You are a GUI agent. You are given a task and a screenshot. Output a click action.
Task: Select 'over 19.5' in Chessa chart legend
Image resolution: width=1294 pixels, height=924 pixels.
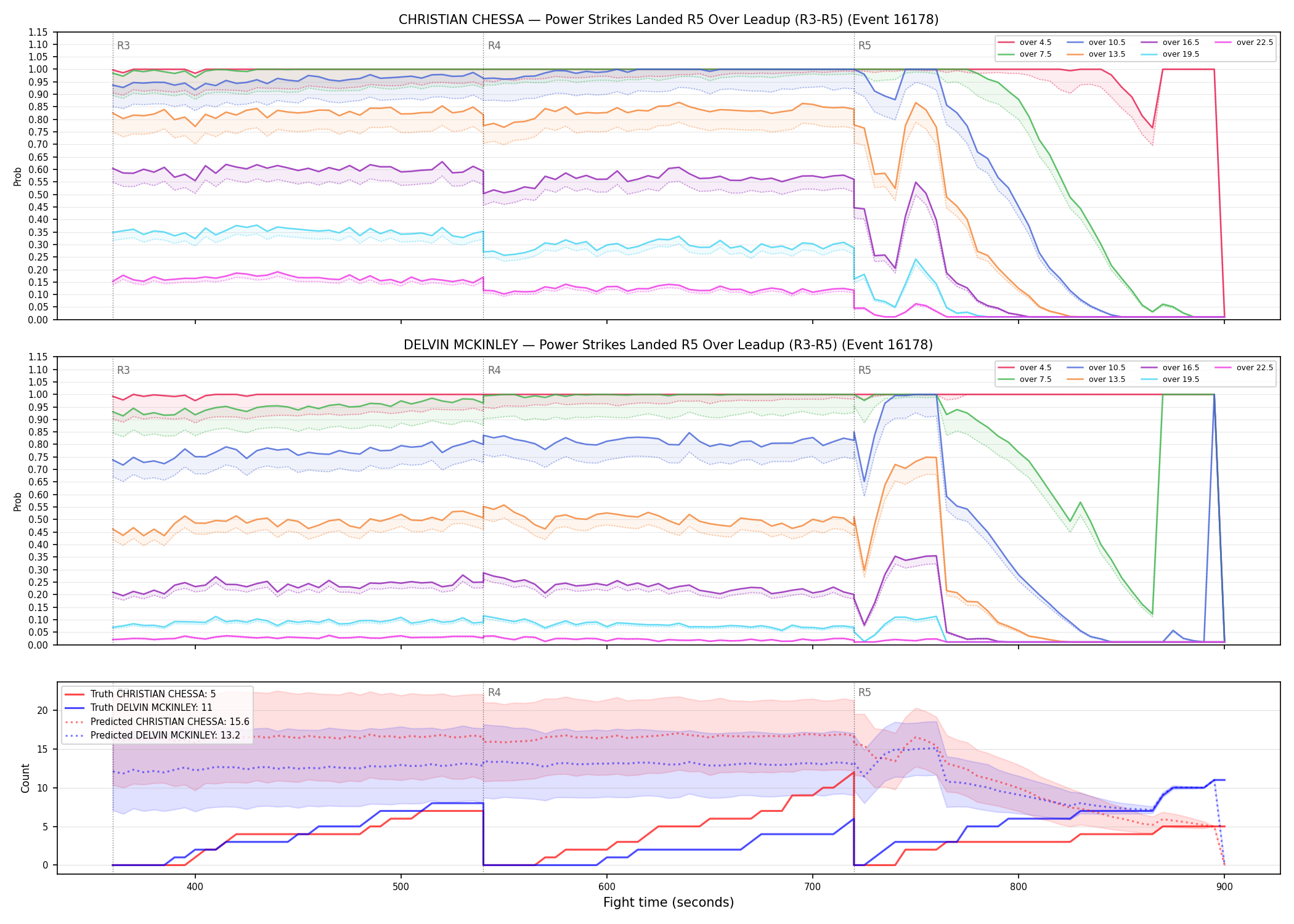(x=1170, y=54)
